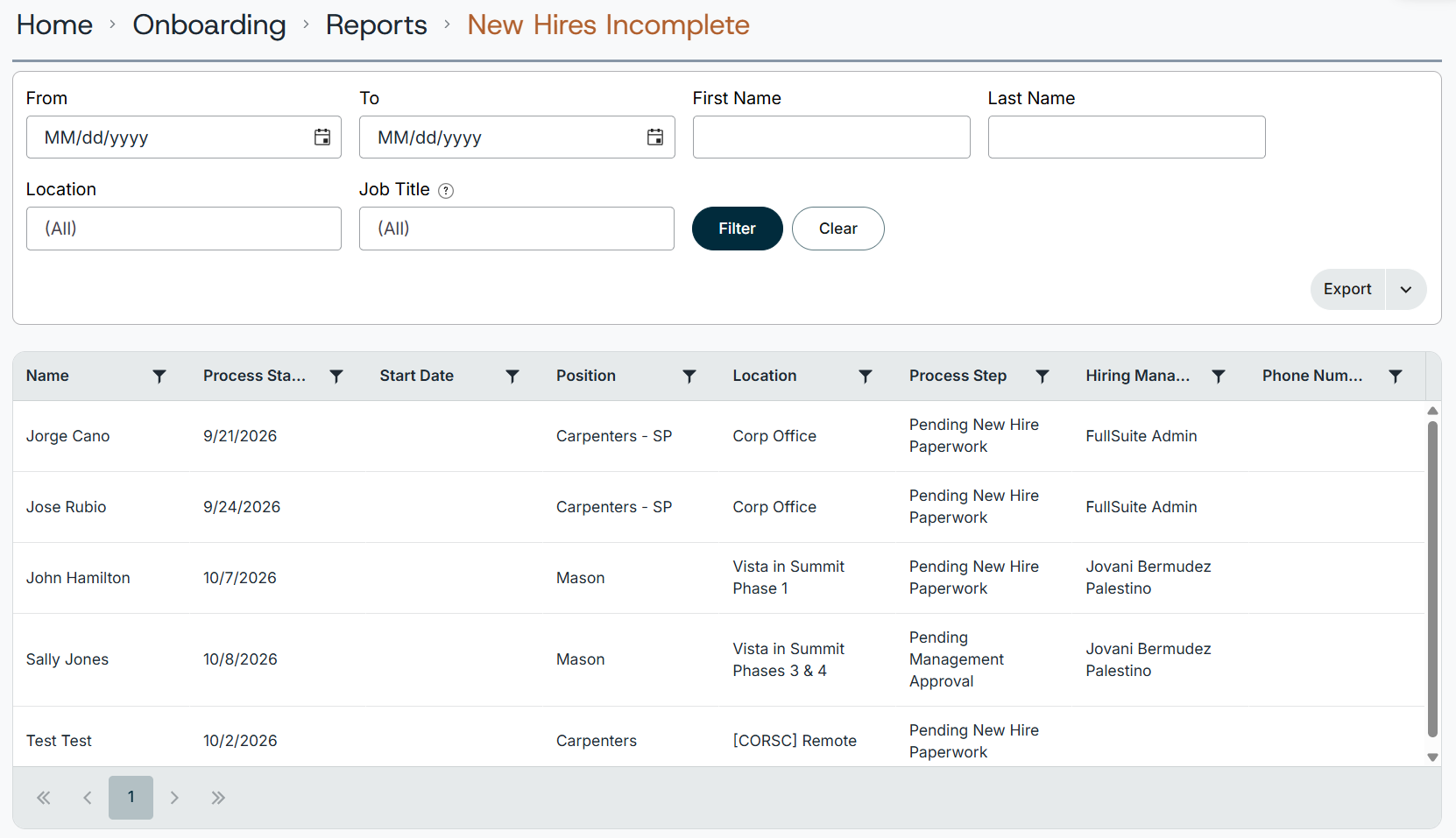Open the Process Step column filter
Screen dimensions: 1456x838
click(1043, 376)
